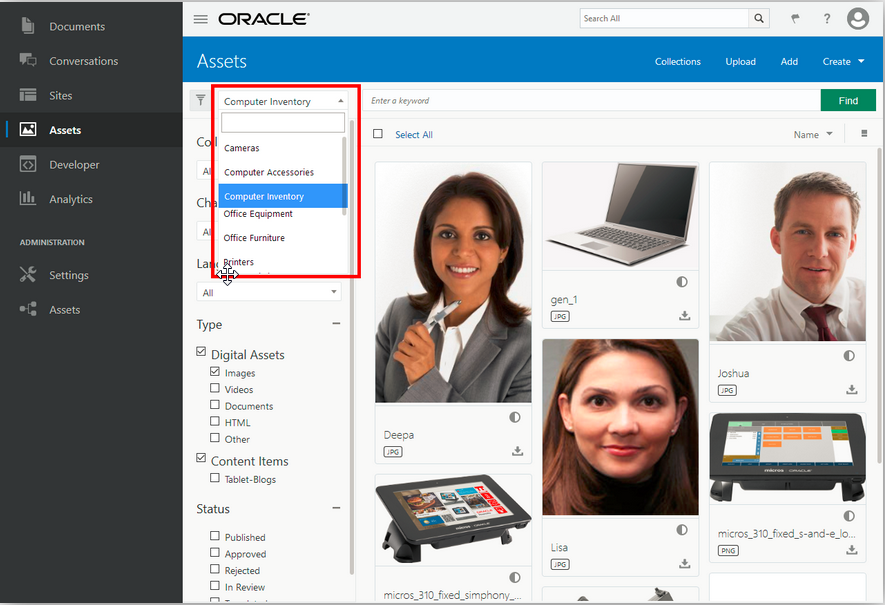Open help with the question mark icon
This screenshot has height=605, width=885.
827,17
